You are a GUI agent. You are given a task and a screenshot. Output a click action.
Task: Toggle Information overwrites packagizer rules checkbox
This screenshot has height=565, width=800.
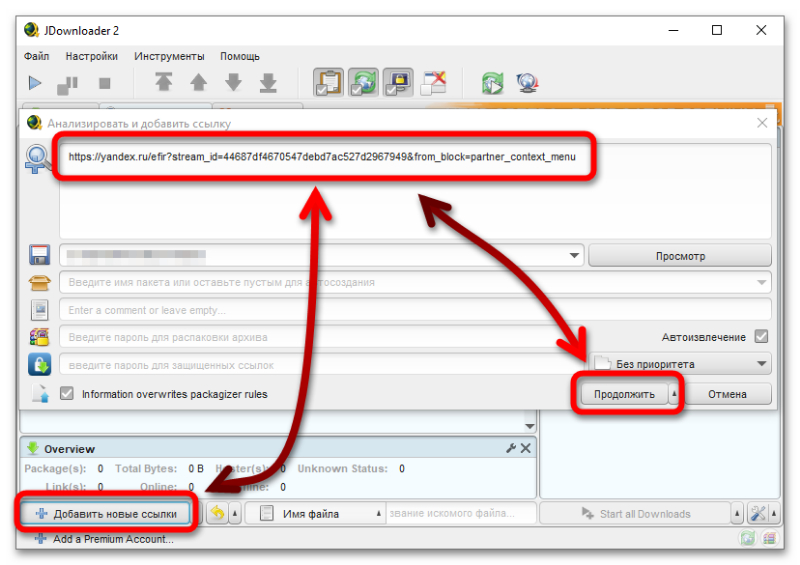click(x=67, y=394)
